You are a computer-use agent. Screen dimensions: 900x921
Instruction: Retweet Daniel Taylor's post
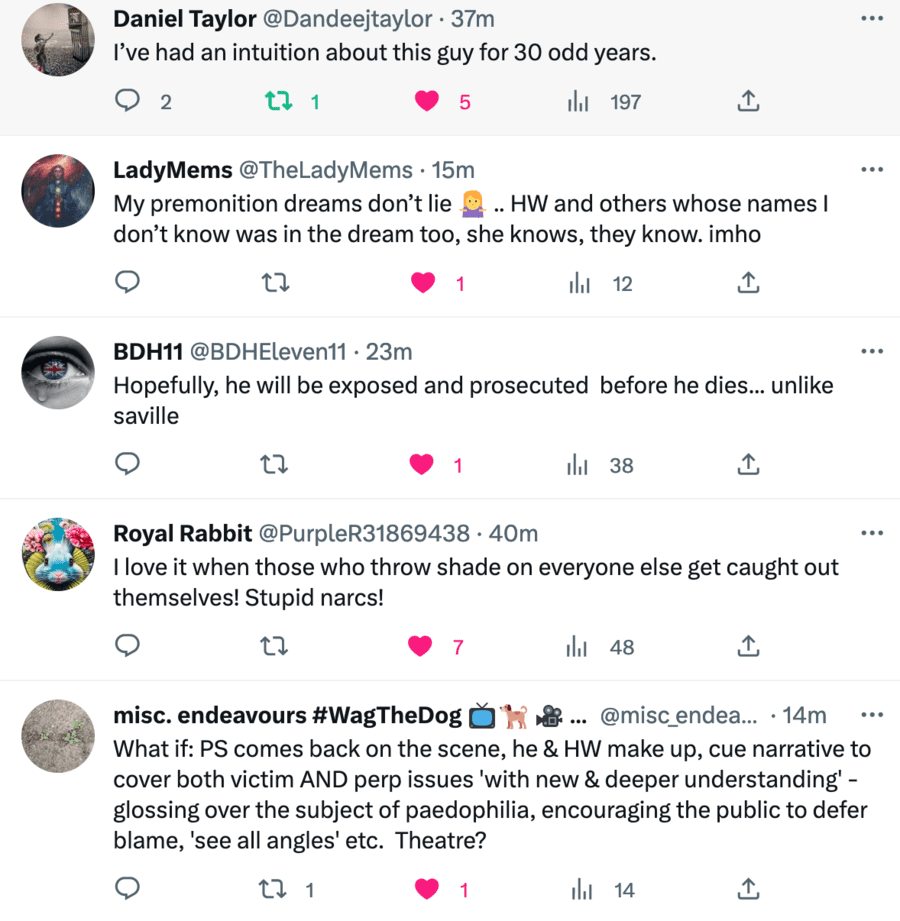pyautogui.click(x=277, y=101)
